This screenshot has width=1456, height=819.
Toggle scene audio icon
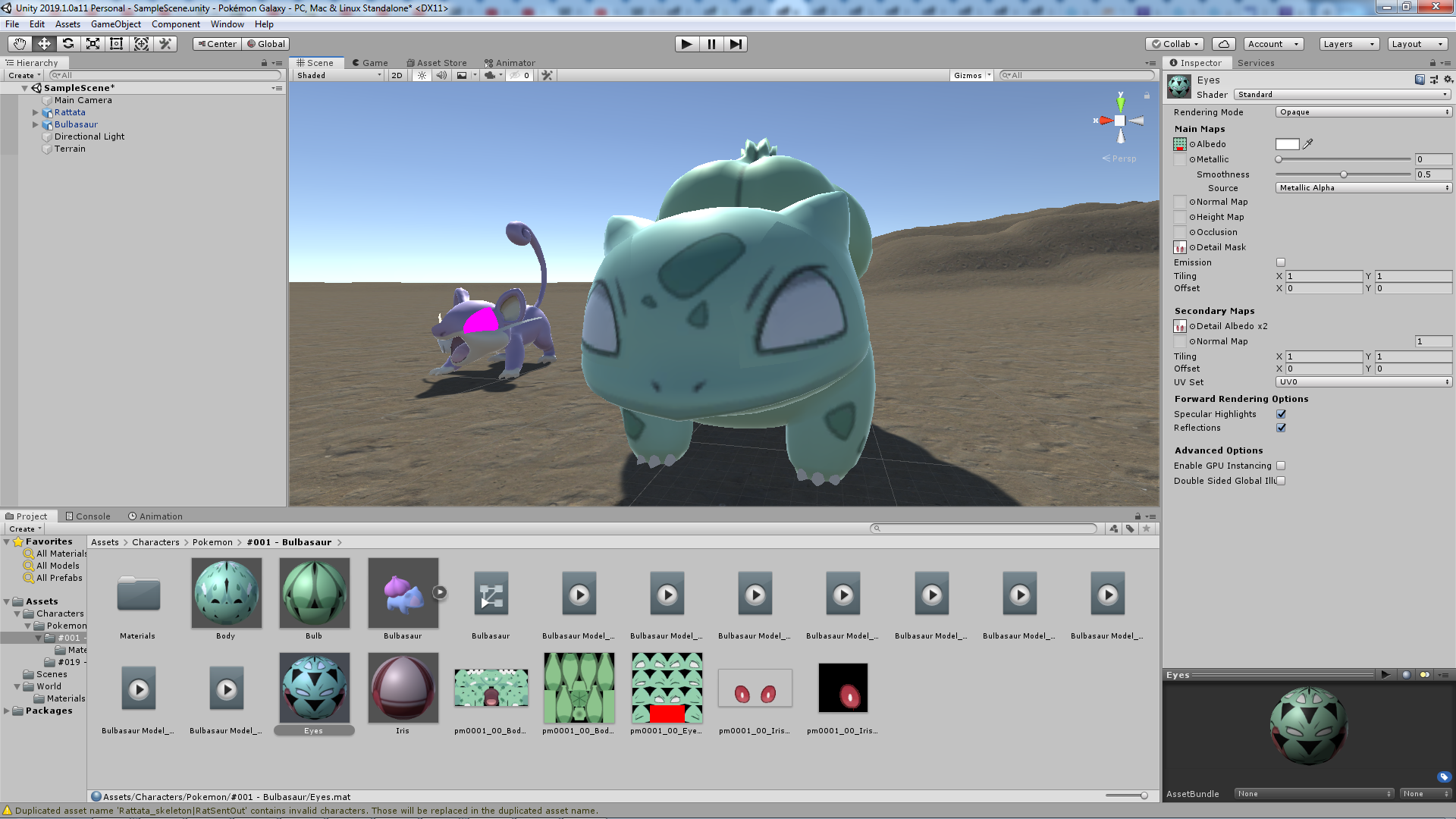click(441, 75)
